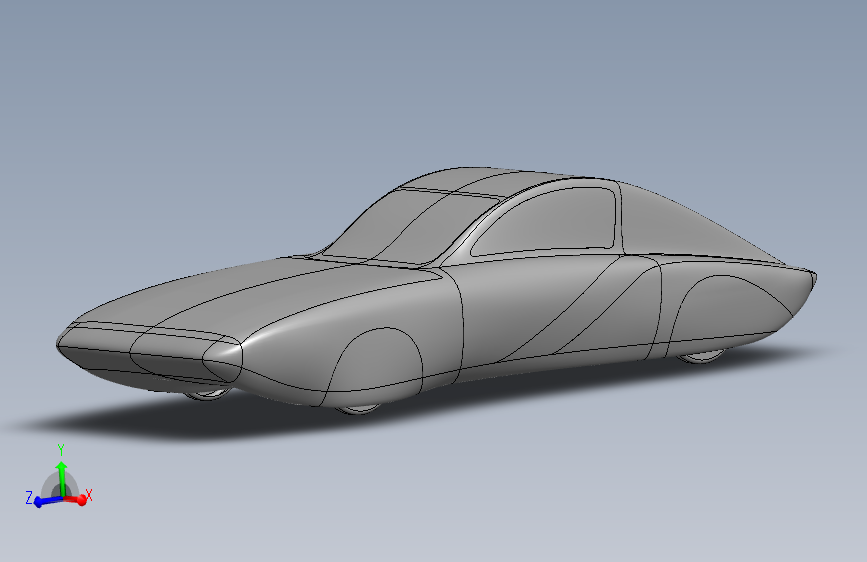Select the sloped rear fastback surface
The image size is (867, 562).
686,227
